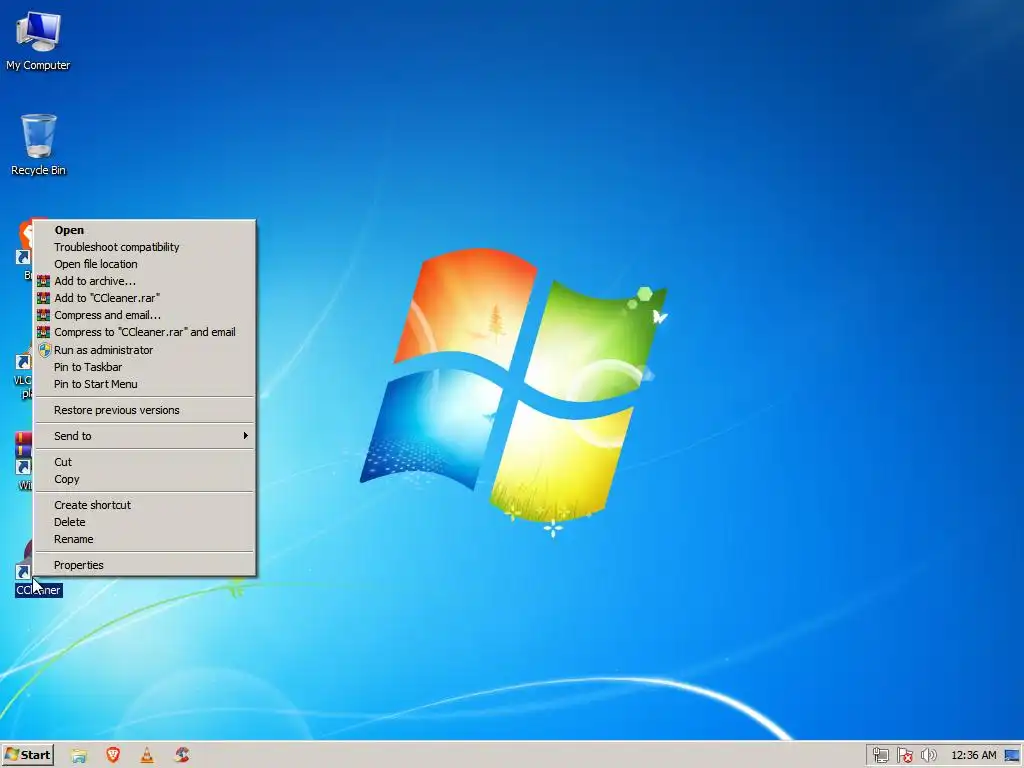The image size is (1024, 768).
Task: Select Troubleshoot compatibility menu entry
Action: tap(144, 247)
